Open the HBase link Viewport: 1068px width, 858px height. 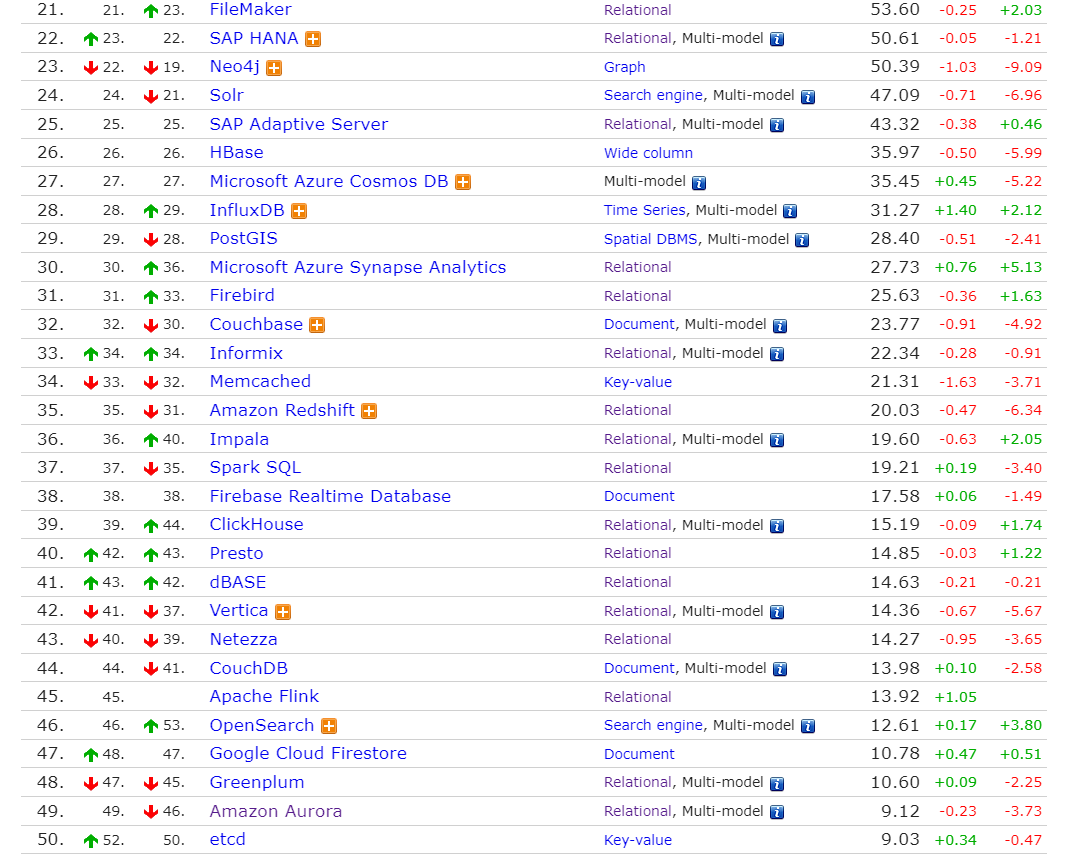[236, 153]
